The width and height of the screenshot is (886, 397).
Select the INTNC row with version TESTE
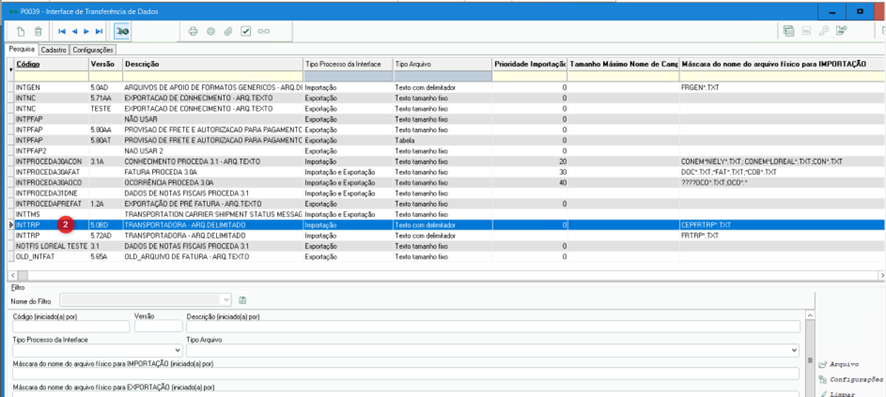[x=446, y=108]
